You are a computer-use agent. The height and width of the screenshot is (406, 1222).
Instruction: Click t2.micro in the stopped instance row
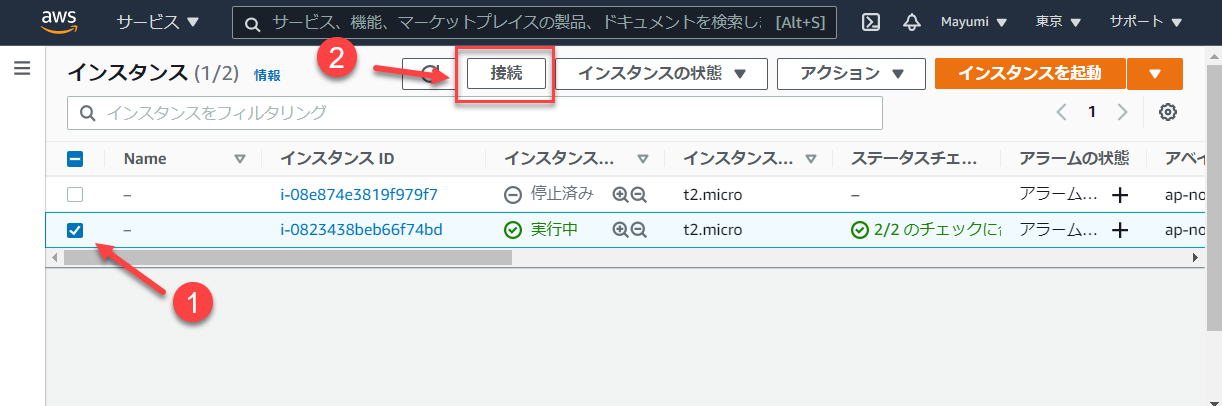713,194
